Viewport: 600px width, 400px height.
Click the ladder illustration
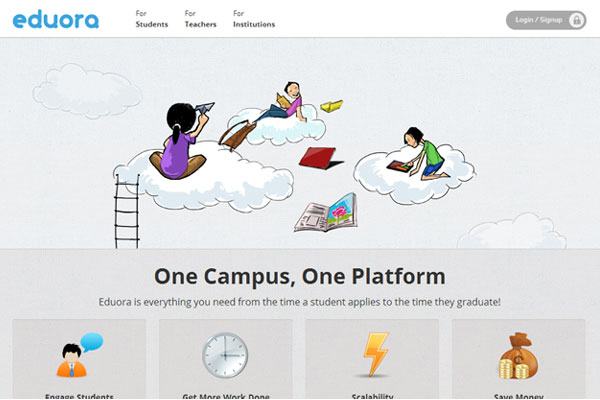pos(127,211)
